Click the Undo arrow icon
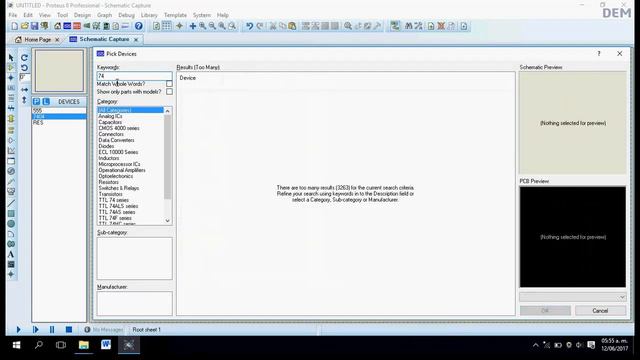This screenshot has height=360, width=640. [249, 26]
